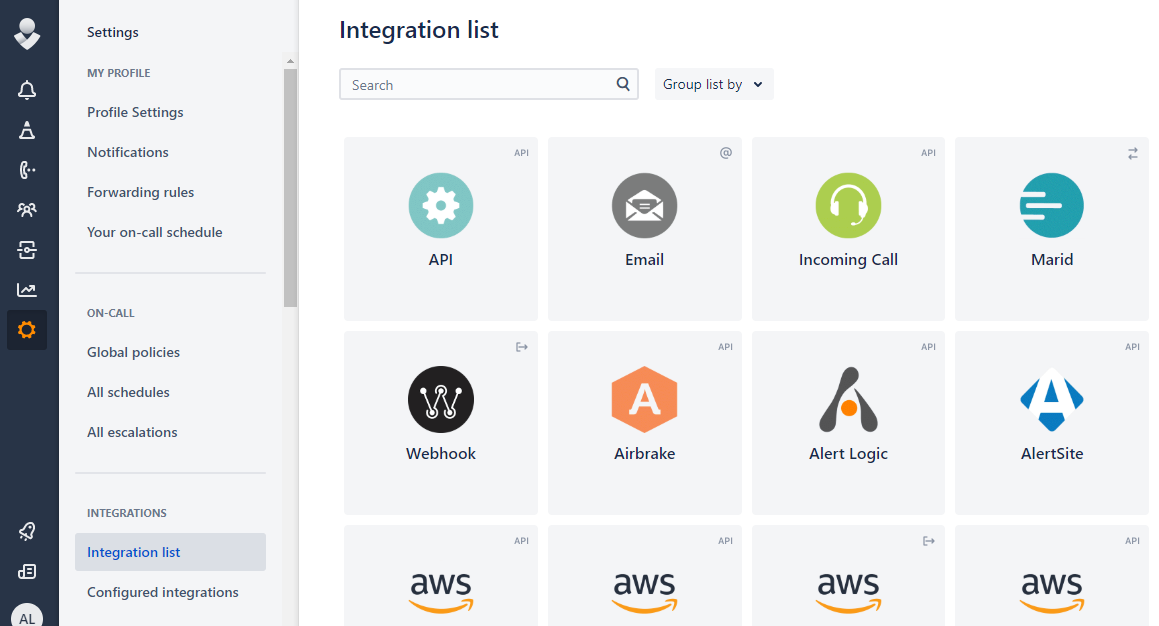Open Services icon in sidebar

pyautogui.click(x=27, y=250)
